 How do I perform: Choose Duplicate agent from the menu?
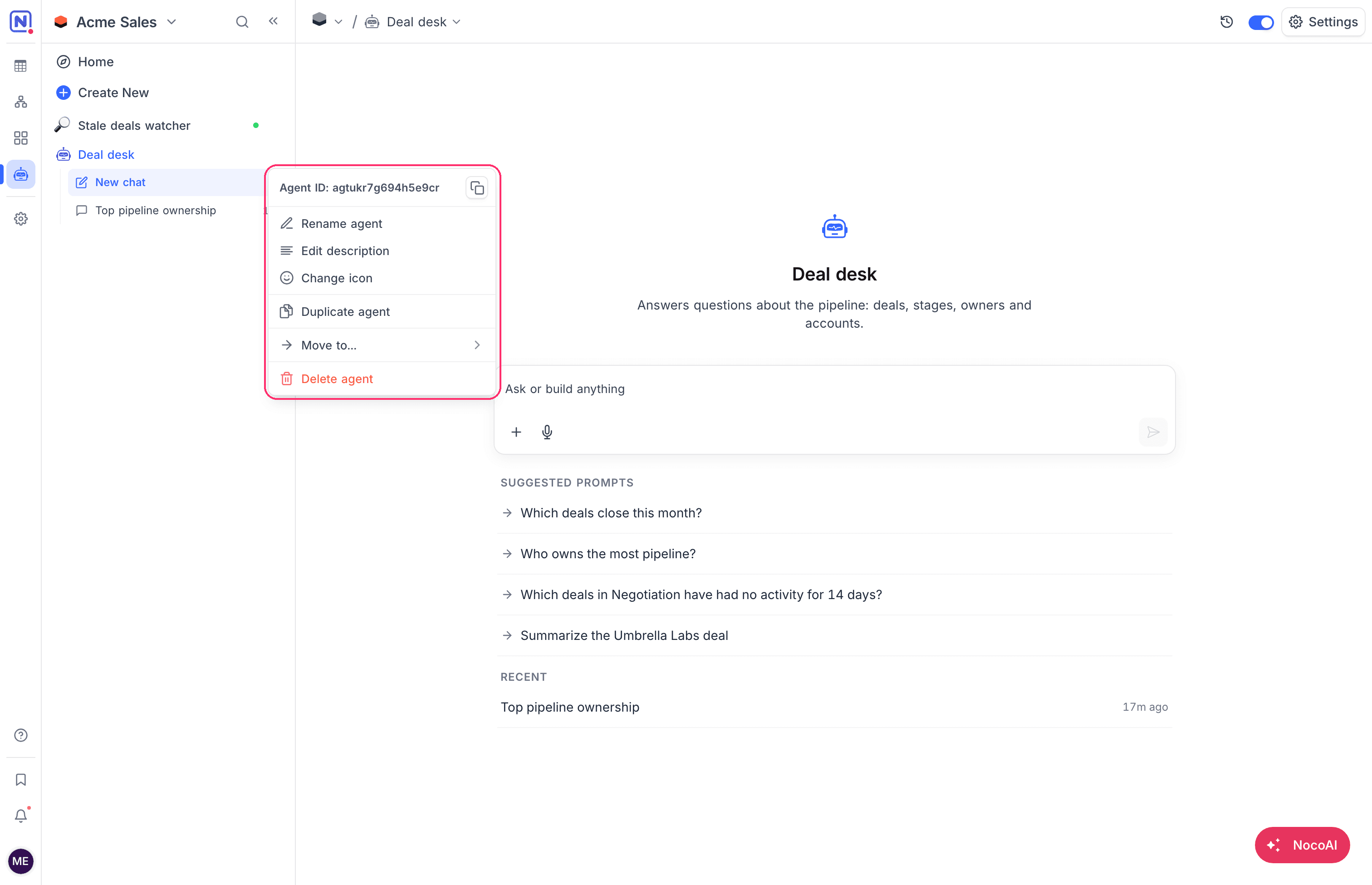(382, 311)
